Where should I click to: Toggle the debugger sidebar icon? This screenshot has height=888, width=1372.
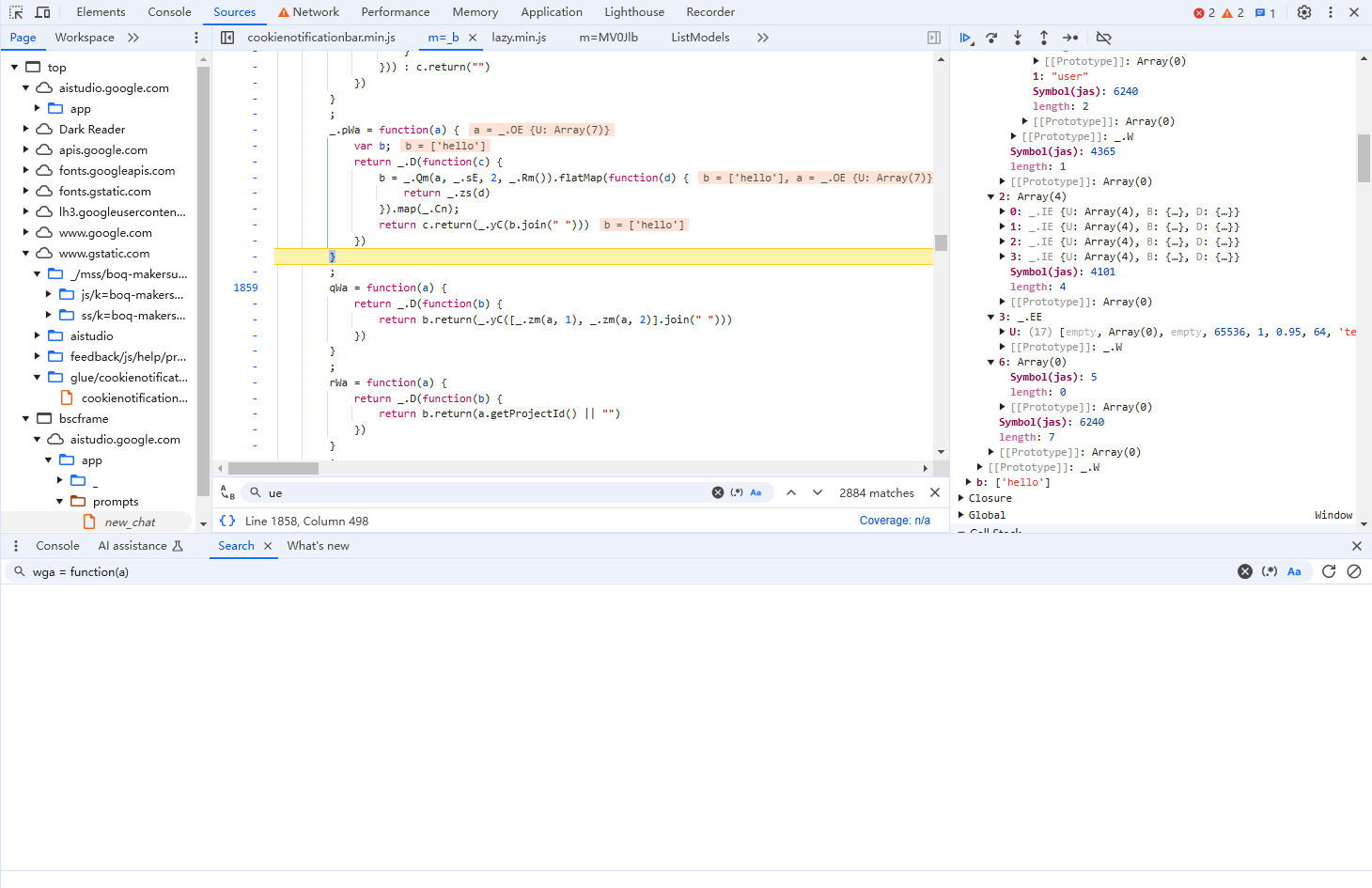click(934, 38)
